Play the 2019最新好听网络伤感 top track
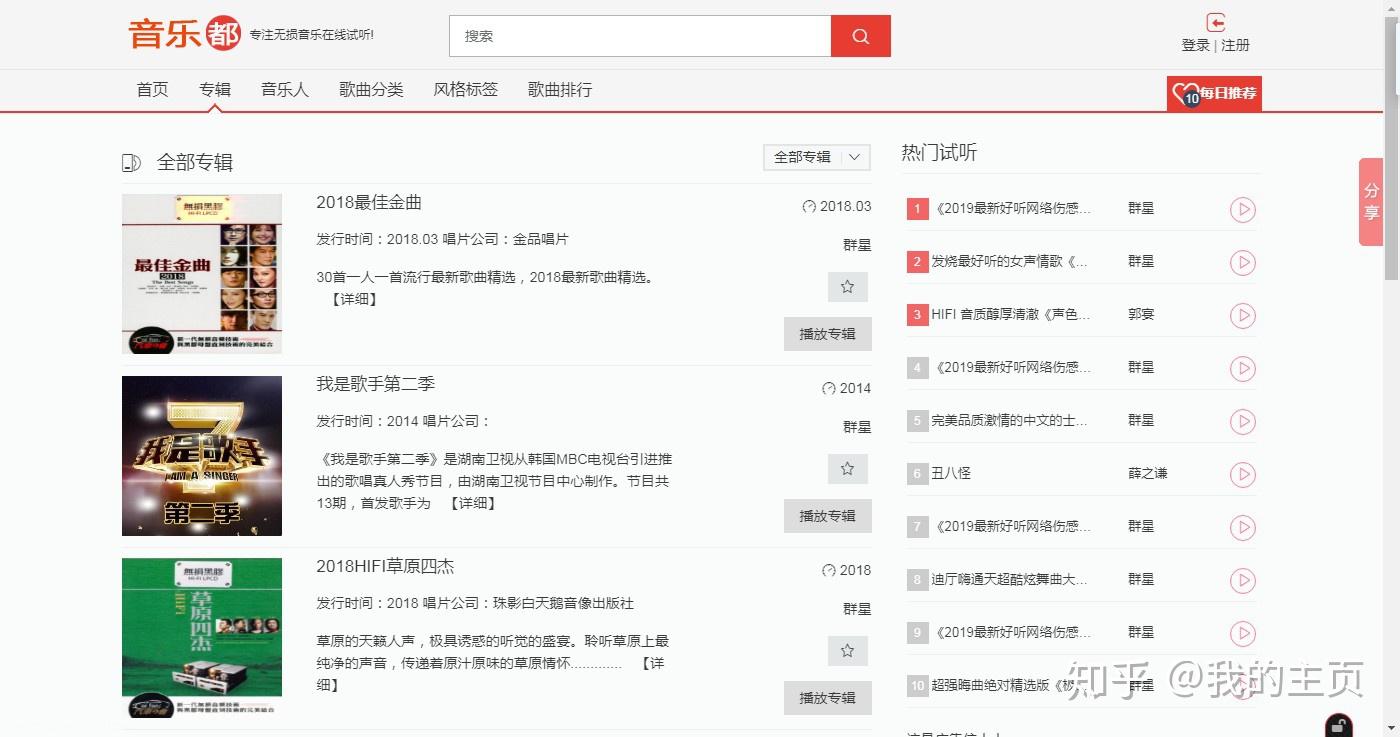1400x737 pixels. click(x=1243, y=210)
